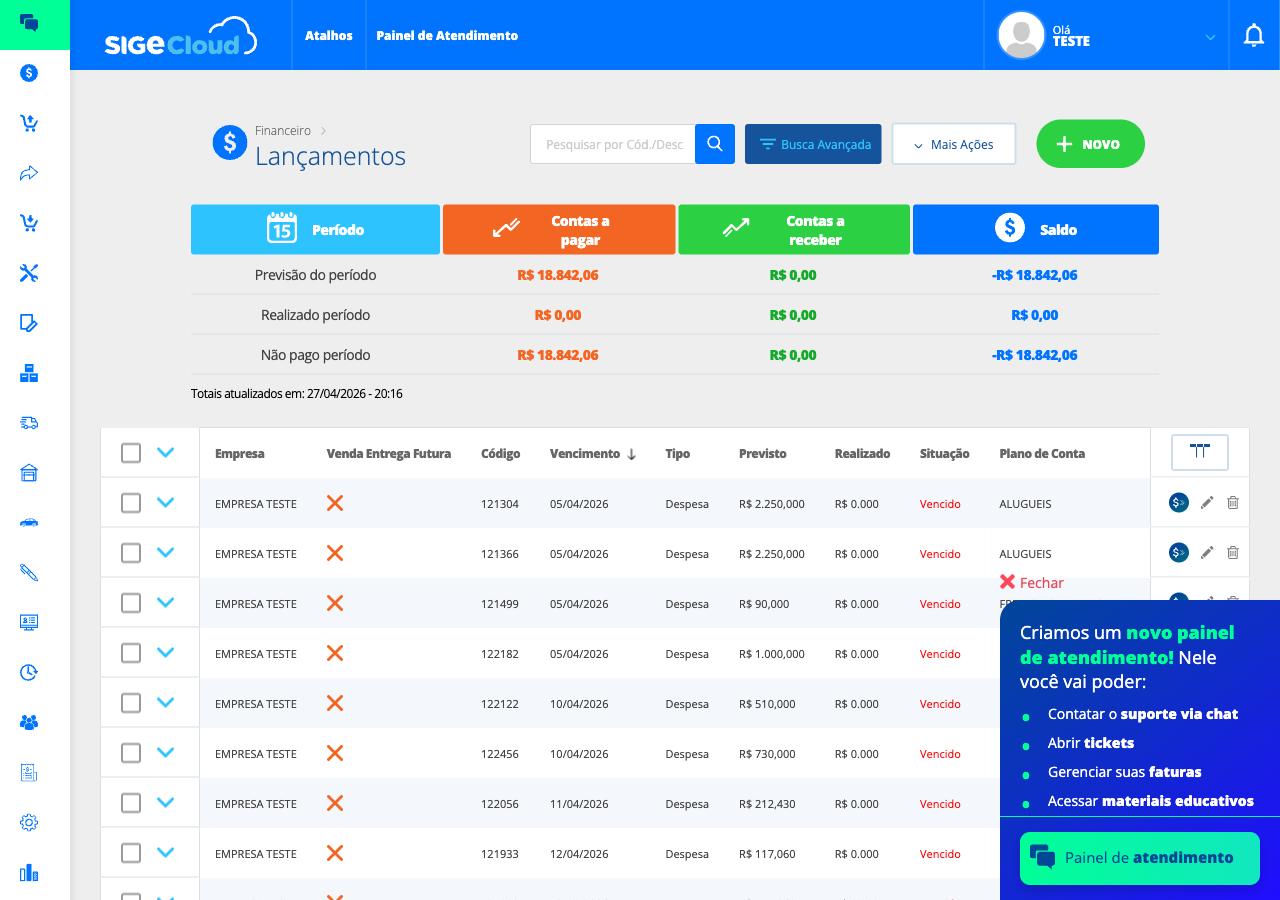Check the select-all checkbox in table header
Screen dimensions: 1280x900
coord(130,452)
